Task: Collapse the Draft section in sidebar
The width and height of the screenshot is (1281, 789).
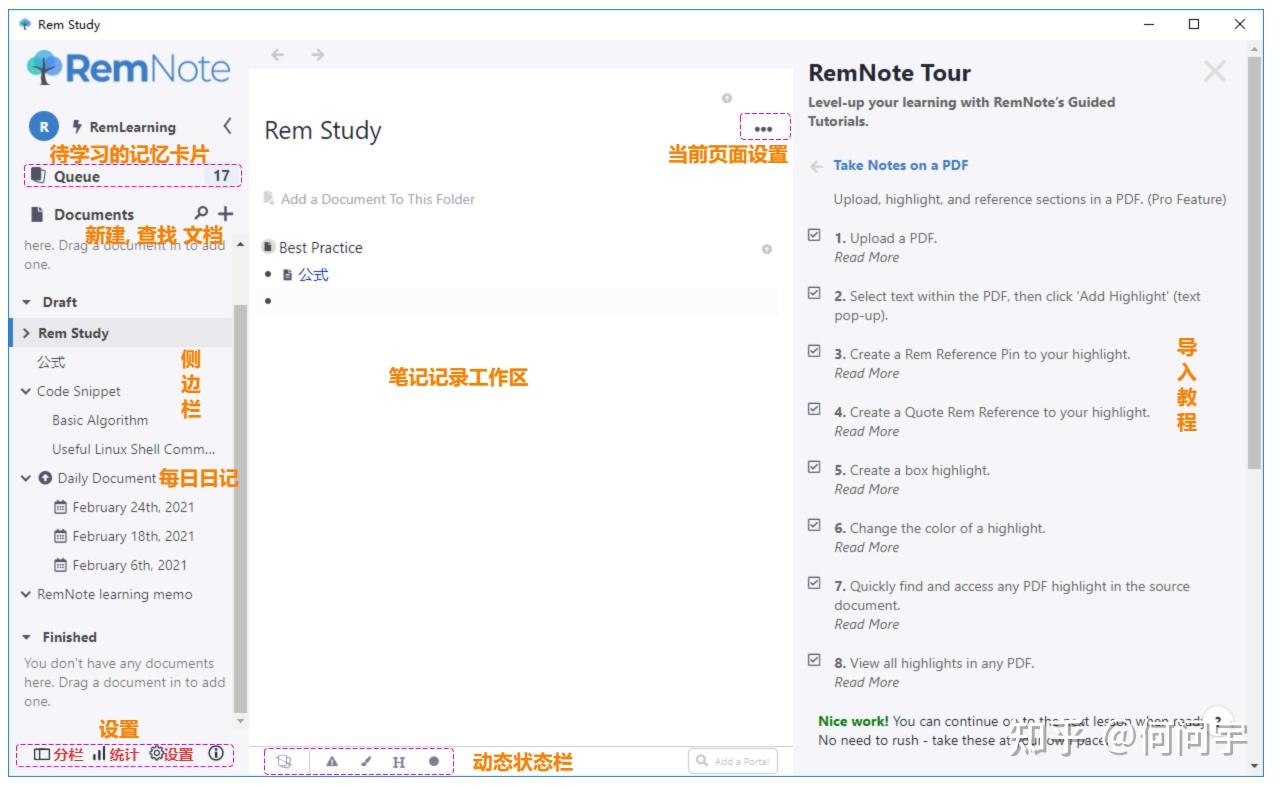Action: [x=25, y=301]
